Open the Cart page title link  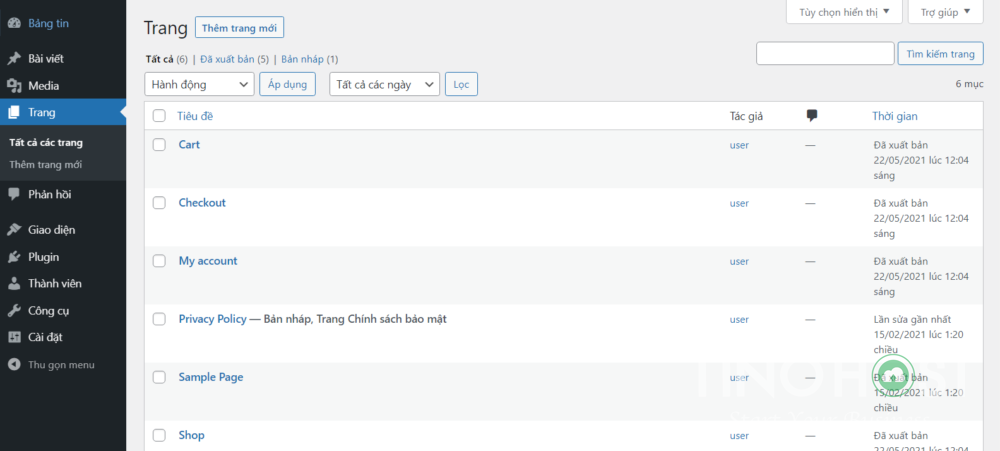click(189, 145)
